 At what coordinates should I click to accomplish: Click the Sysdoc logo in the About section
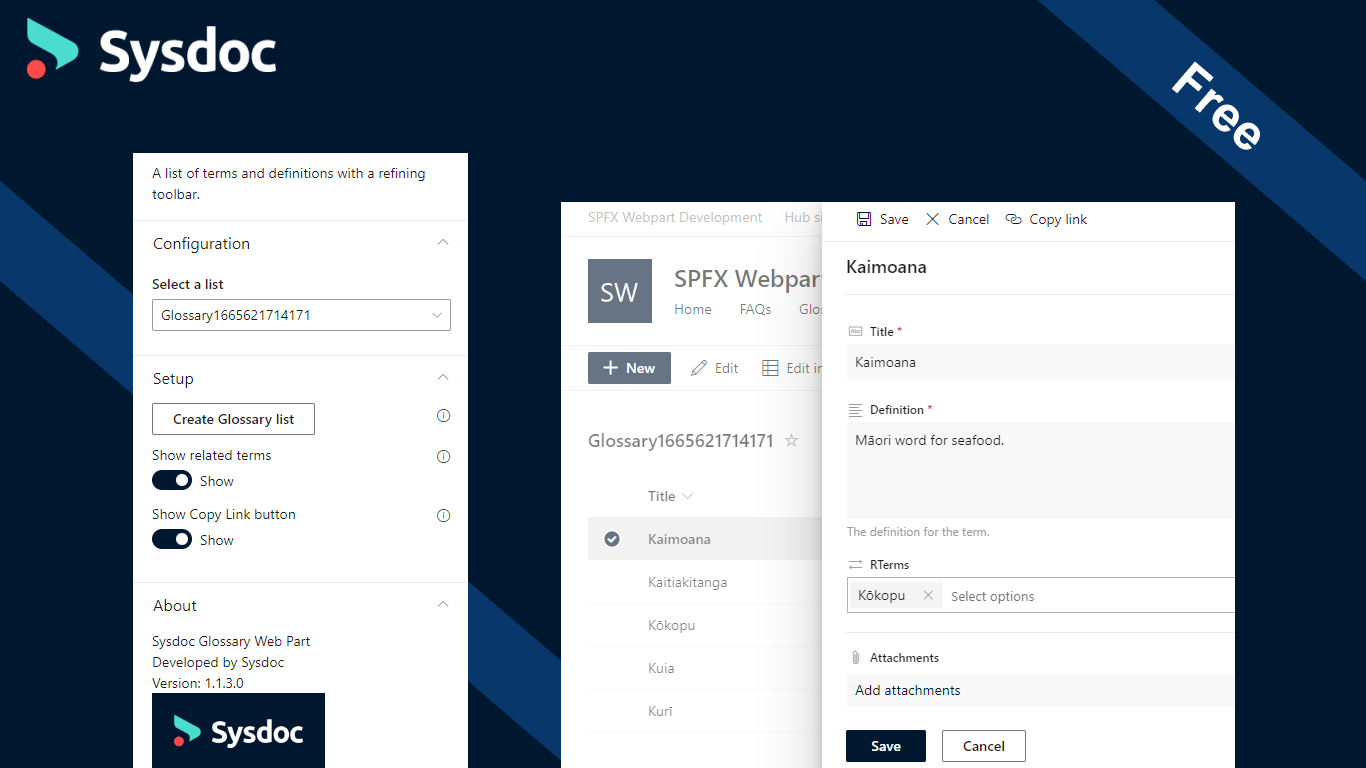[238, 731]
